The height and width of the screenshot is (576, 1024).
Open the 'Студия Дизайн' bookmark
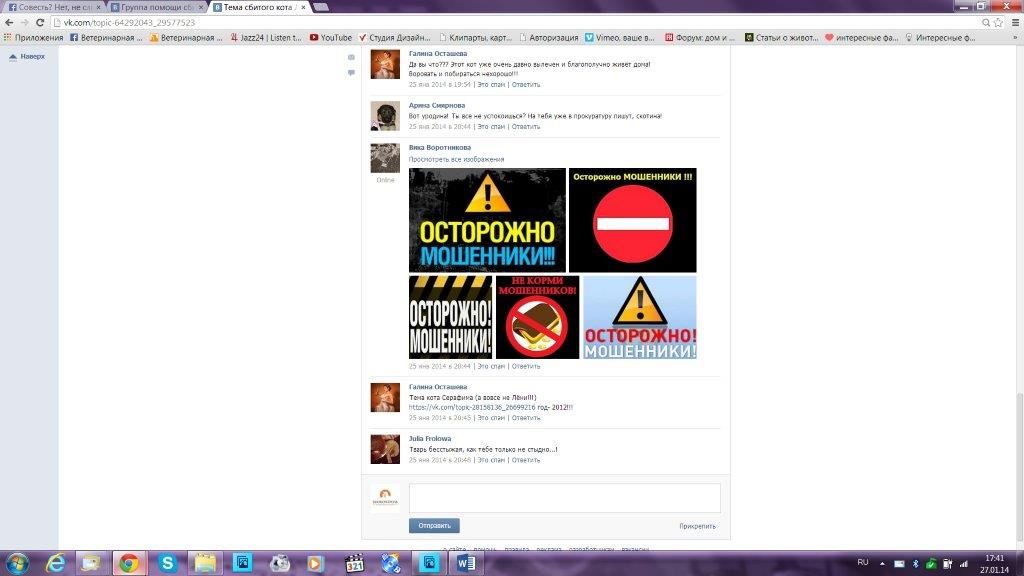[394, 38]
